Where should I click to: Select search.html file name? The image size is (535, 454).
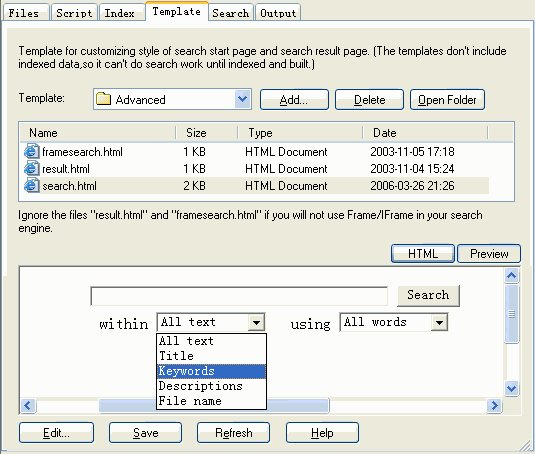[69, 186]
